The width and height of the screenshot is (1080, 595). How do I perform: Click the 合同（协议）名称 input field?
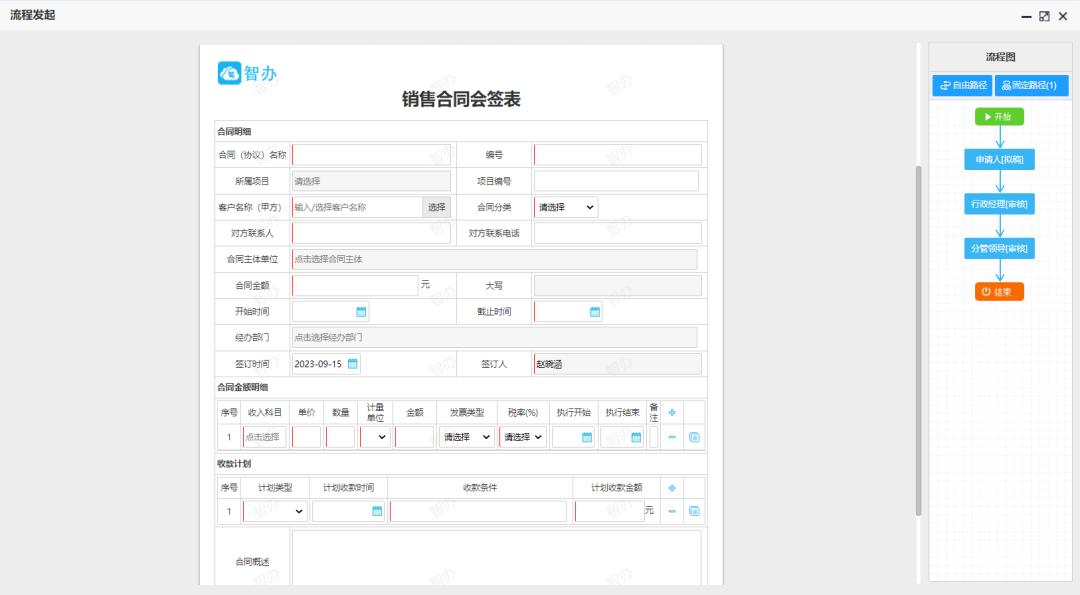click(370, 154)
